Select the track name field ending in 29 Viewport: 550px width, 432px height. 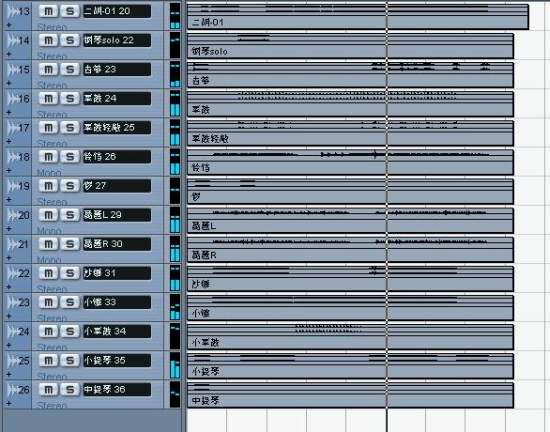click(x=117, y=215)
